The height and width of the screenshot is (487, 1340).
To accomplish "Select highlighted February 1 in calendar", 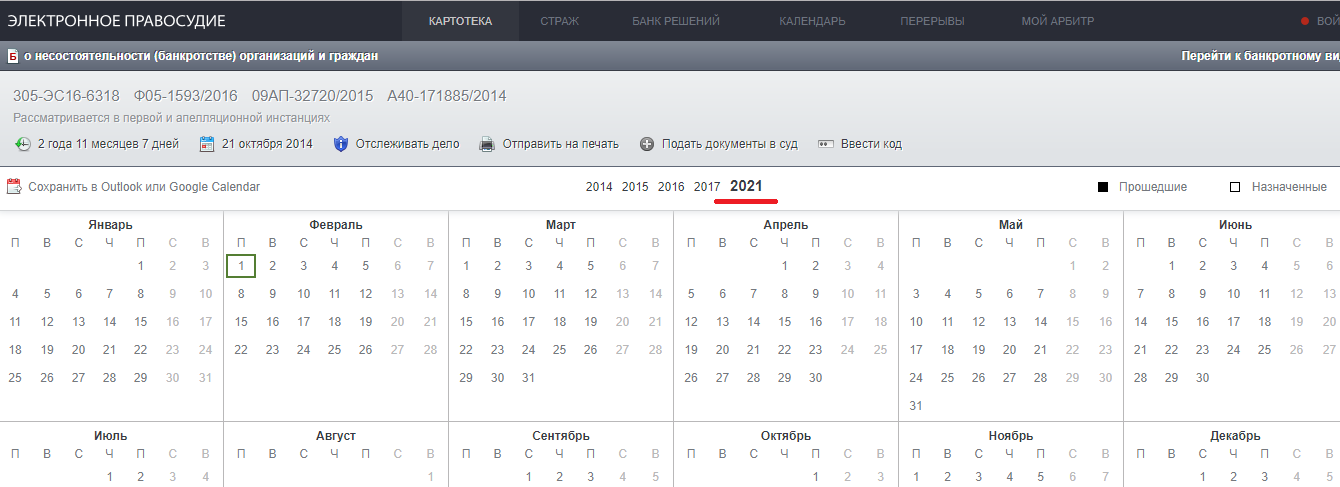I will point(241,266).
